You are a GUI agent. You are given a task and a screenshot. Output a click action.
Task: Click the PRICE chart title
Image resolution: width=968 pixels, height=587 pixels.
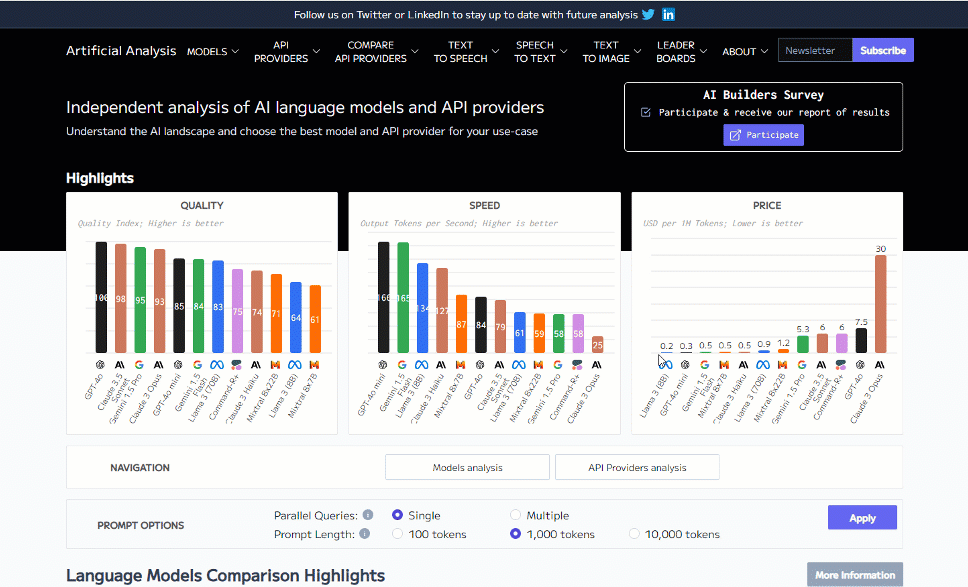click(767, 206)
